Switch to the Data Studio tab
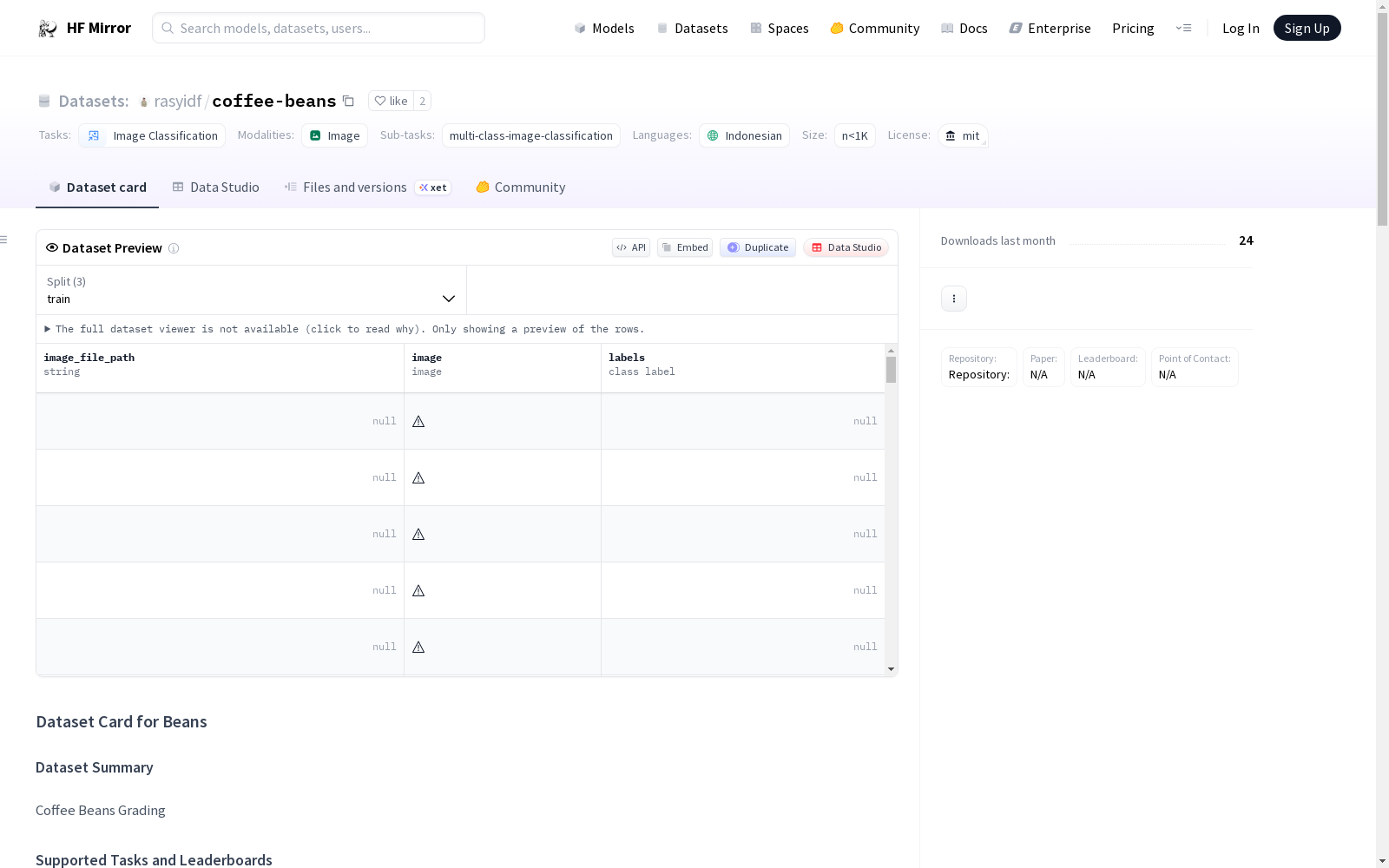 pos(215,187)
